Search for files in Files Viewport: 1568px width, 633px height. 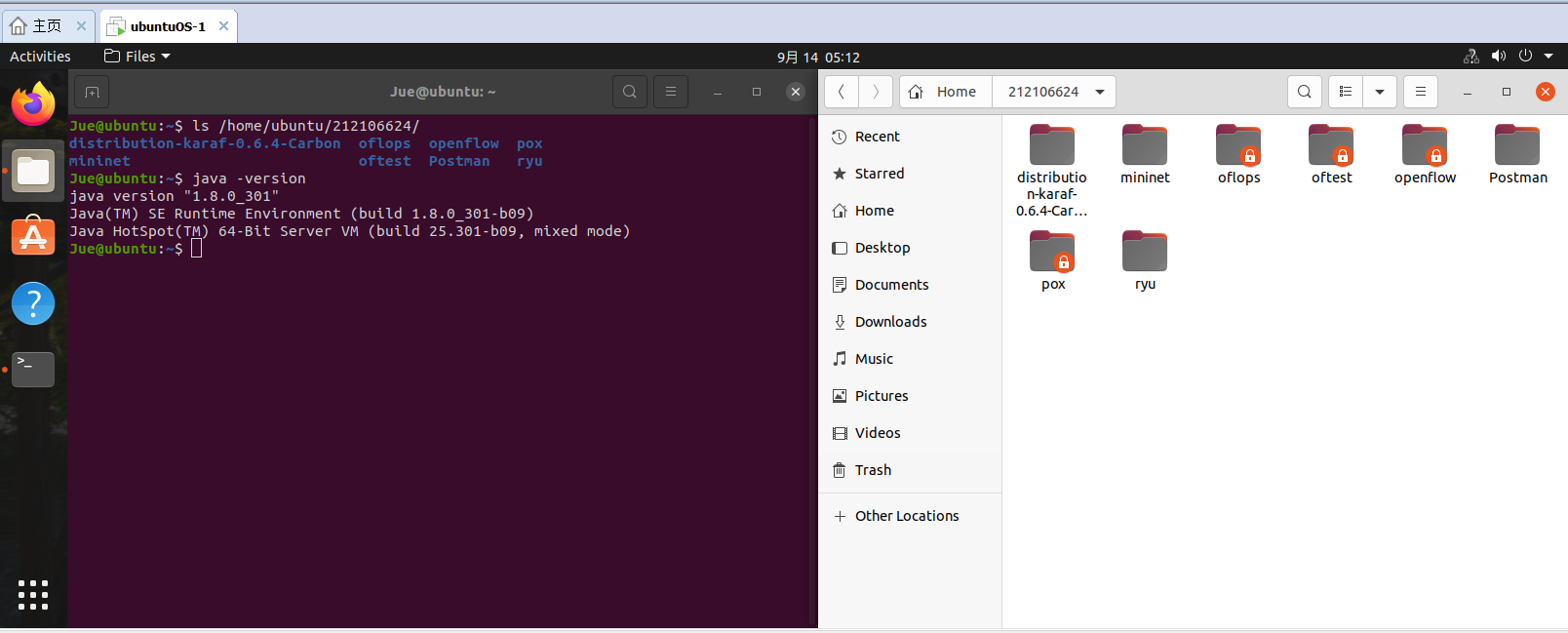click(x=1305, y=92)
